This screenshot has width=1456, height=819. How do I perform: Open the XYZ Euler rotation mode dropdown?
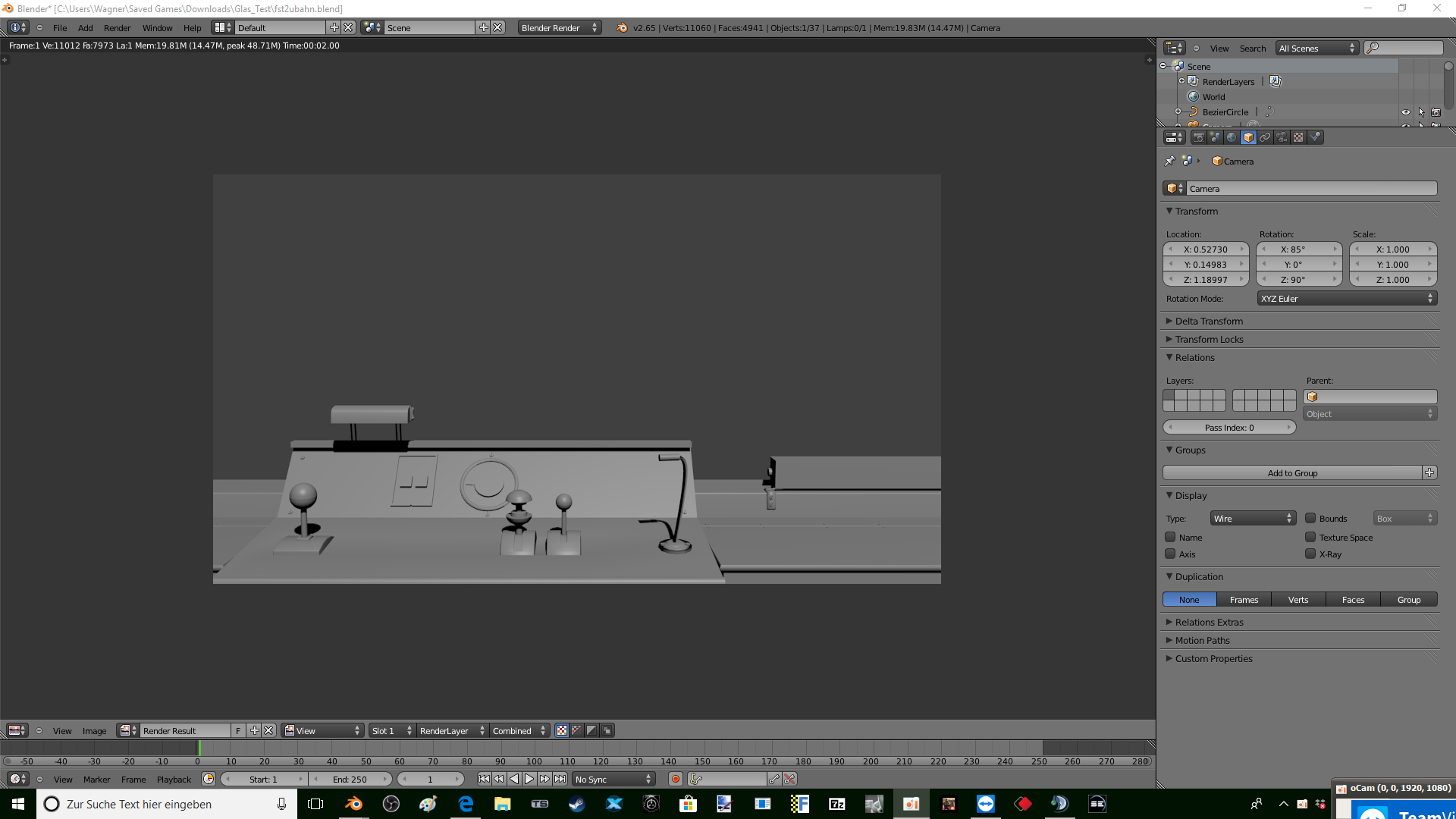pos(1347,299)
